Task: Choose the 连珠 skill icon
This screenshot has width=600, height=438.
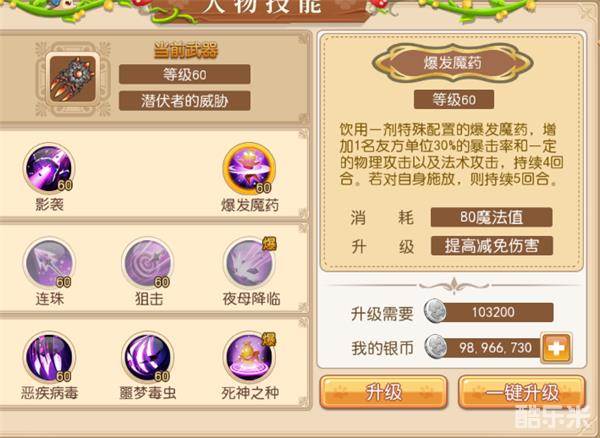Action: click(49, 264)
